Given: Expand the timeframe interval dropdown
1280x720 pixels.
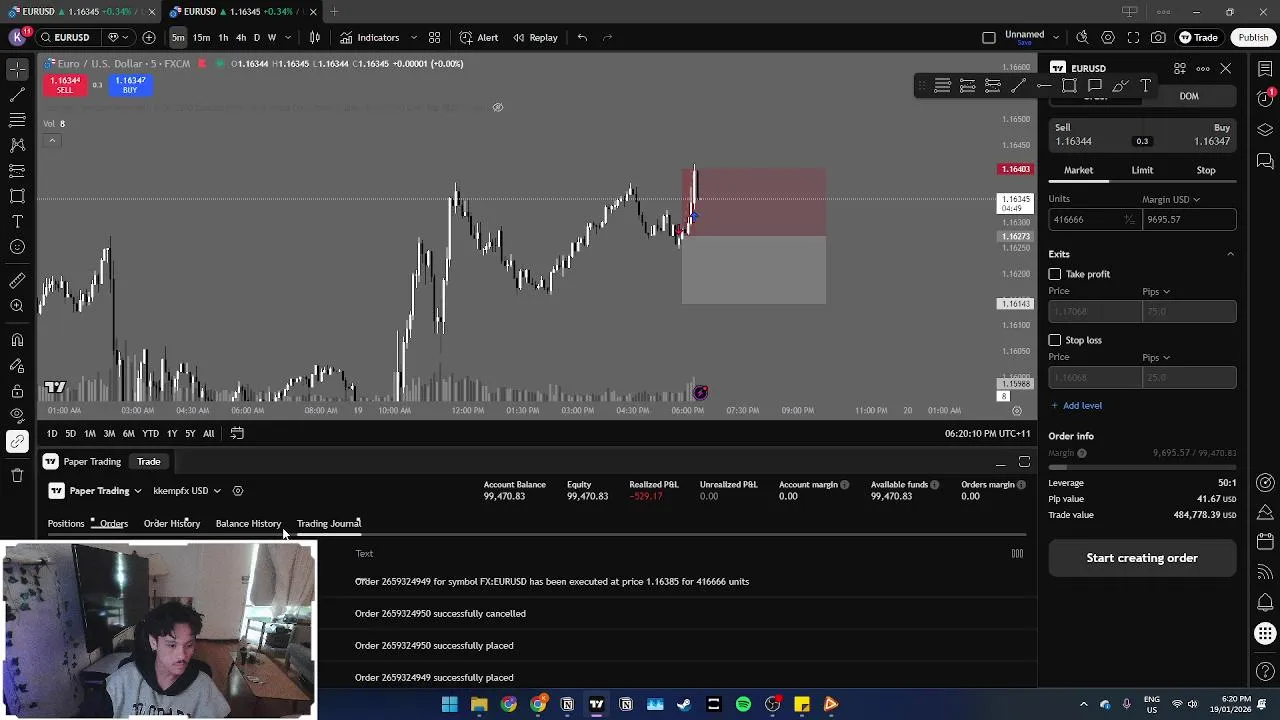Looking at the screenshot, I should click(288, 37).
